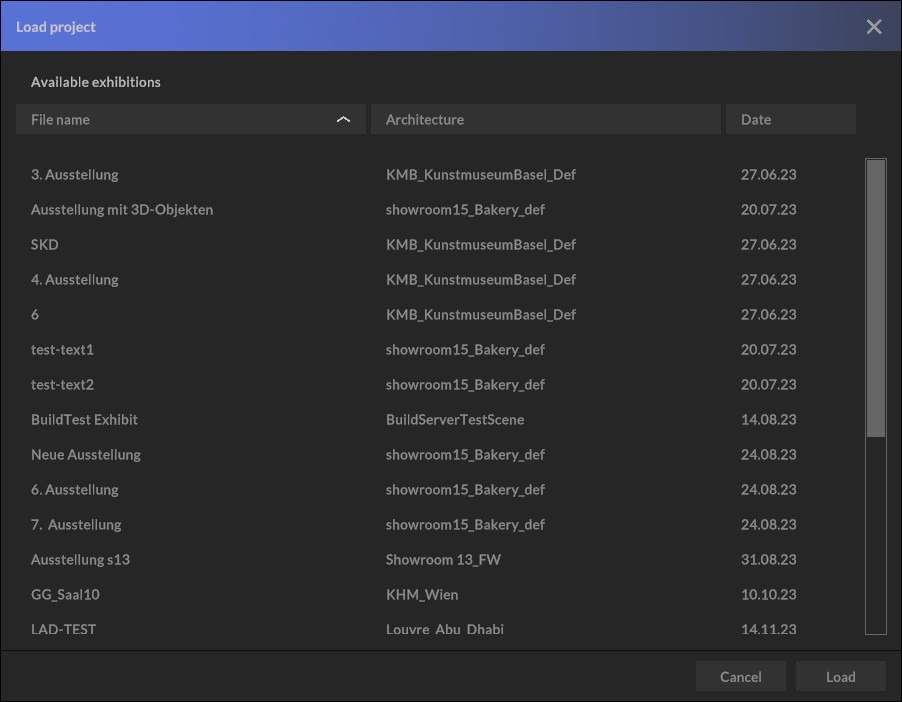902x702 pixels.
Task: Select the 'Neue Ausstellung' entry
Action: pyautogui.click(x=86, y=455)
